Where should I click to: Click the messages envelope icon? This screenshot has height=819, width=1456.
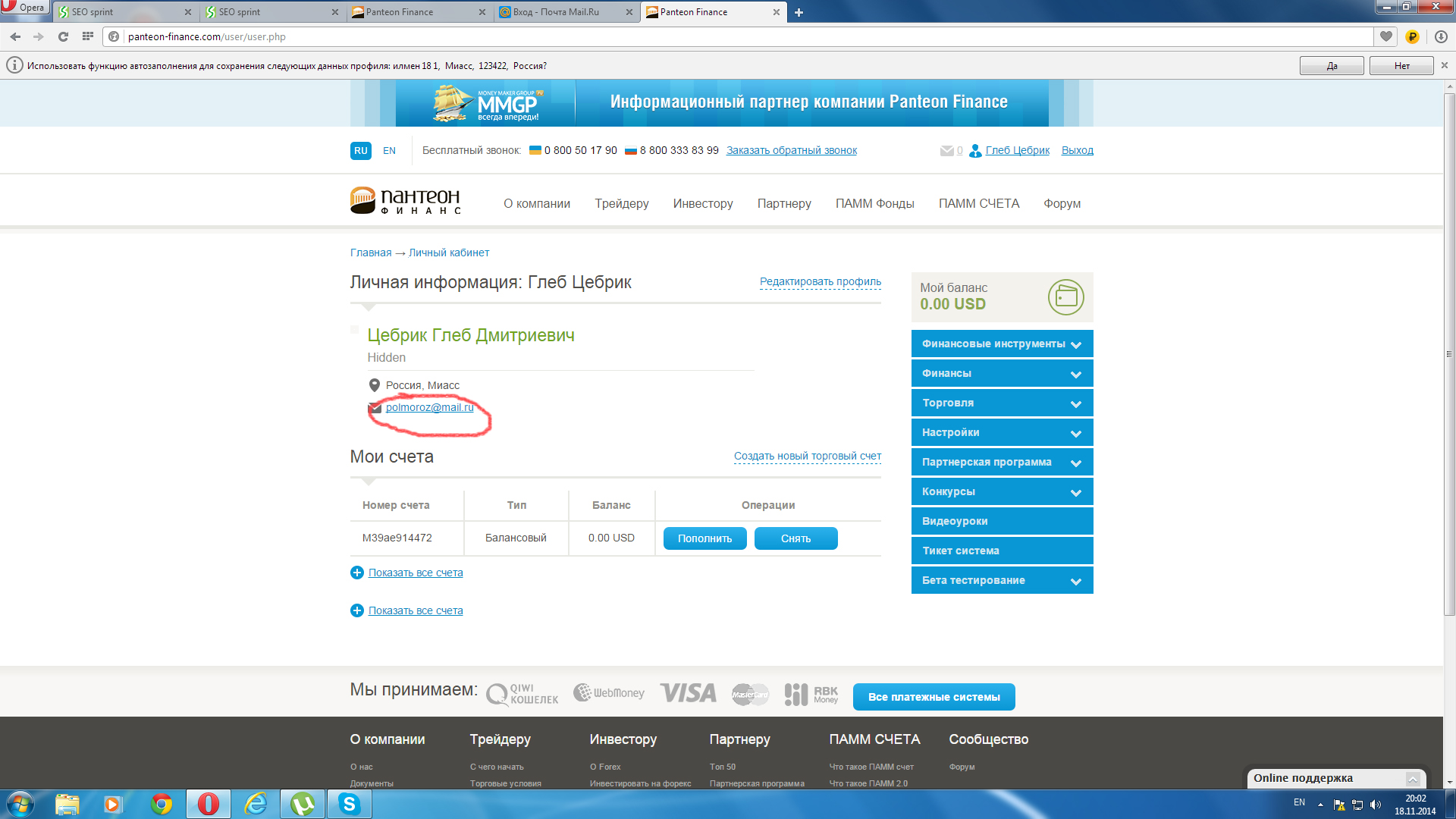(946, 151)
